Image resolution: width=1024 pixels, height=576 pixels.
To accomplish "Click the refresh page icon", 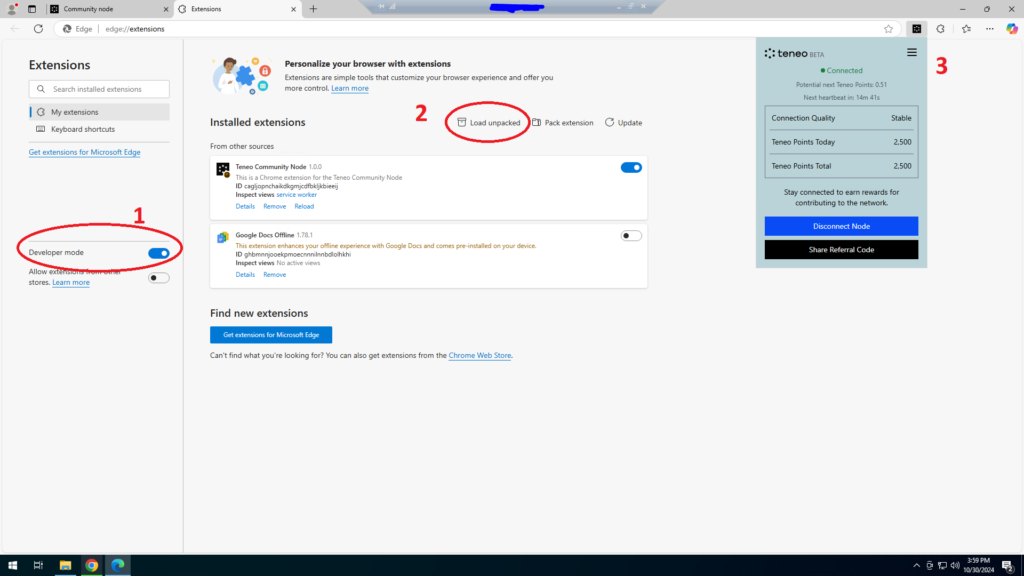I will [39, 29].
